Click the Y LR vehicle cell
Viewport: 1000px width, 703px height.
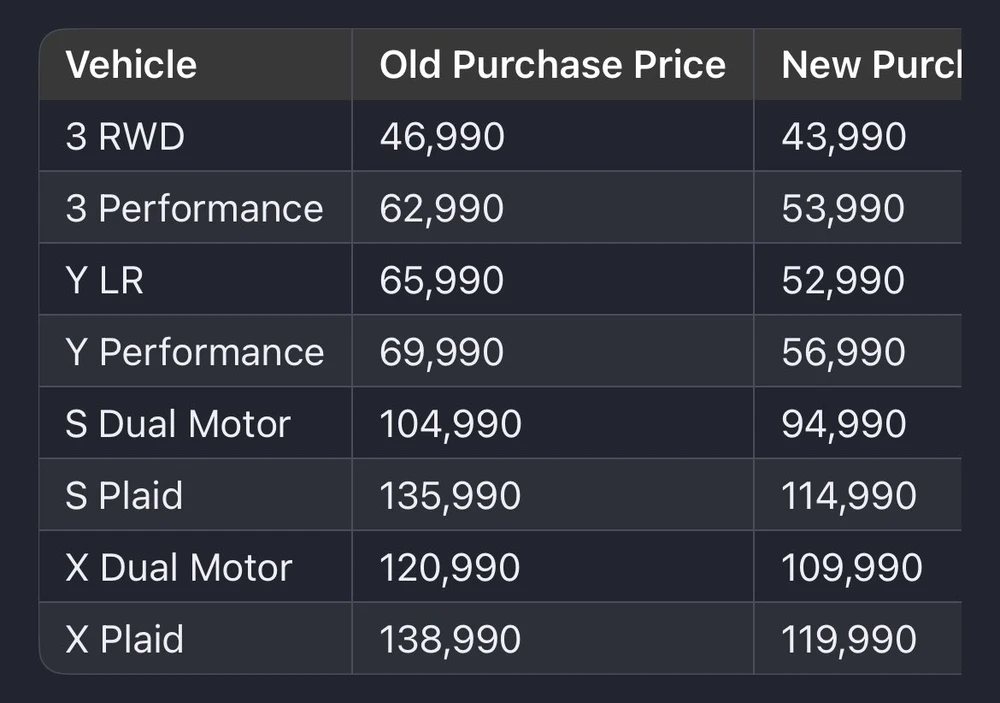[x=104, y=281]
